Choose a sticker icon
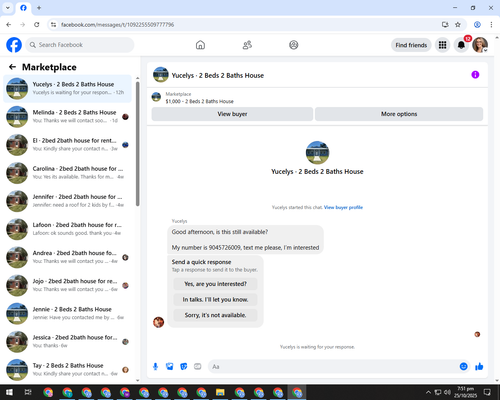The image size is (500, 400). point(184,367)
